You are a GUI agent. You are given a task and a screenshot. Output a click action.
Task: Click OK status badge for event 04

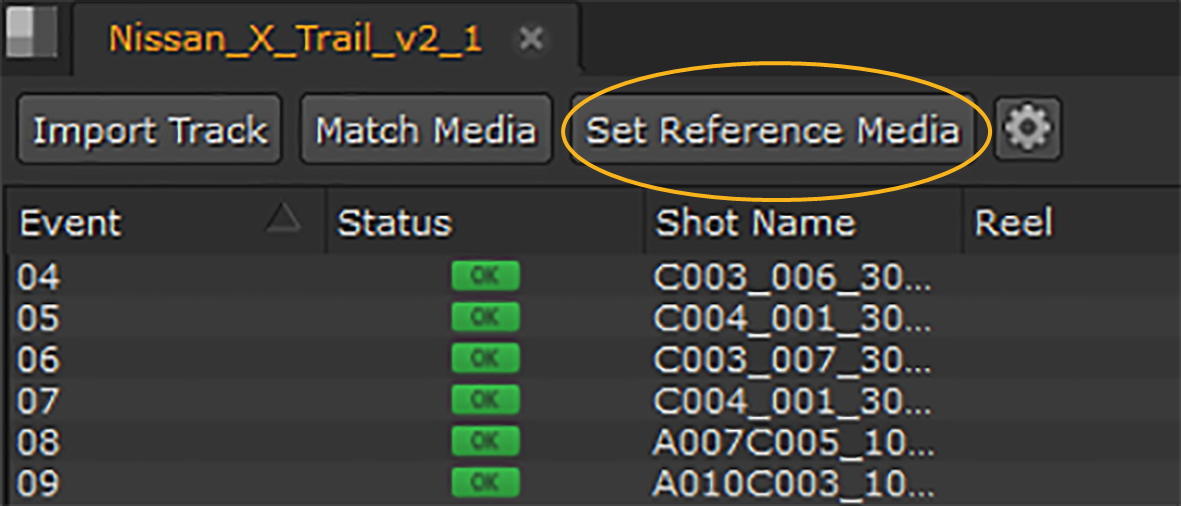coord(485,277)
